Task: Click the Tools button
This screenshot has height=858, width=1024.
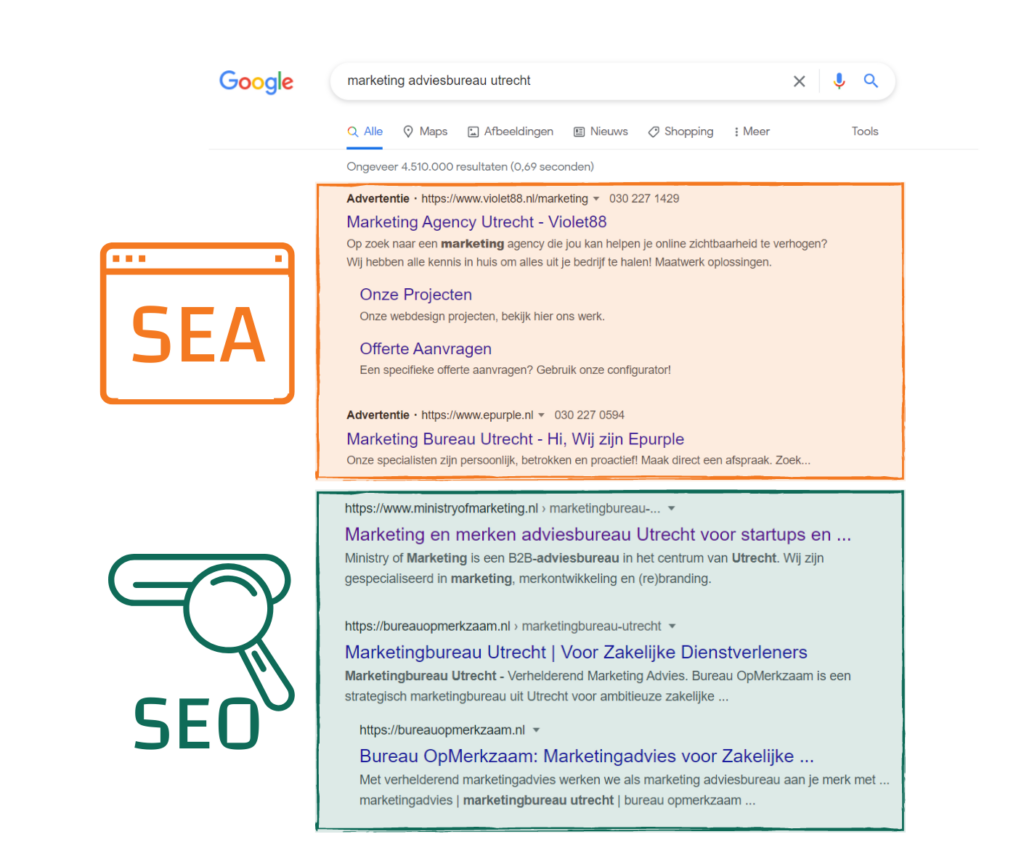Action: click(x=865, y=132)
